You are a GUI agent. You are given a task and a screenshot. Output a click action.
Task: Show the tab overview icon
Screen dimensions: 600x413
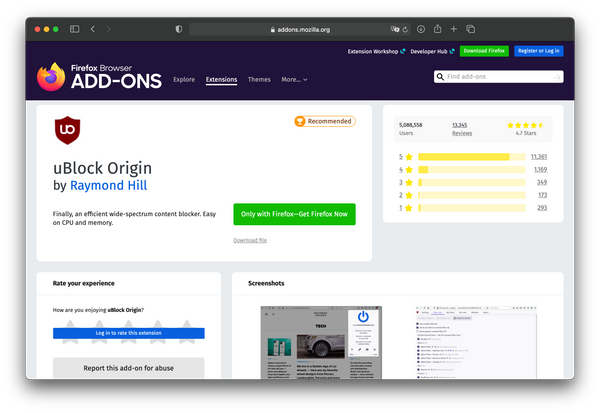point(471,29)
